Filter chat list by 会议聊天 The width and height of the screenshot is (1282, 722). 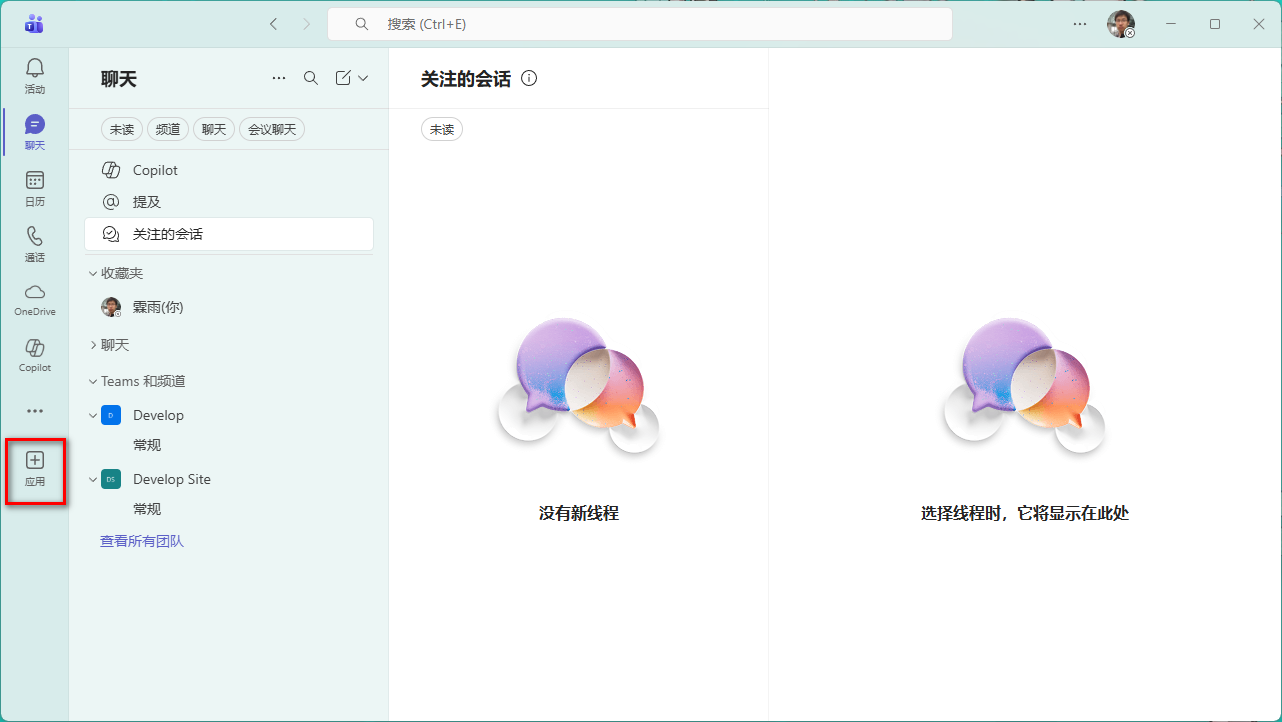click(272, 129)
